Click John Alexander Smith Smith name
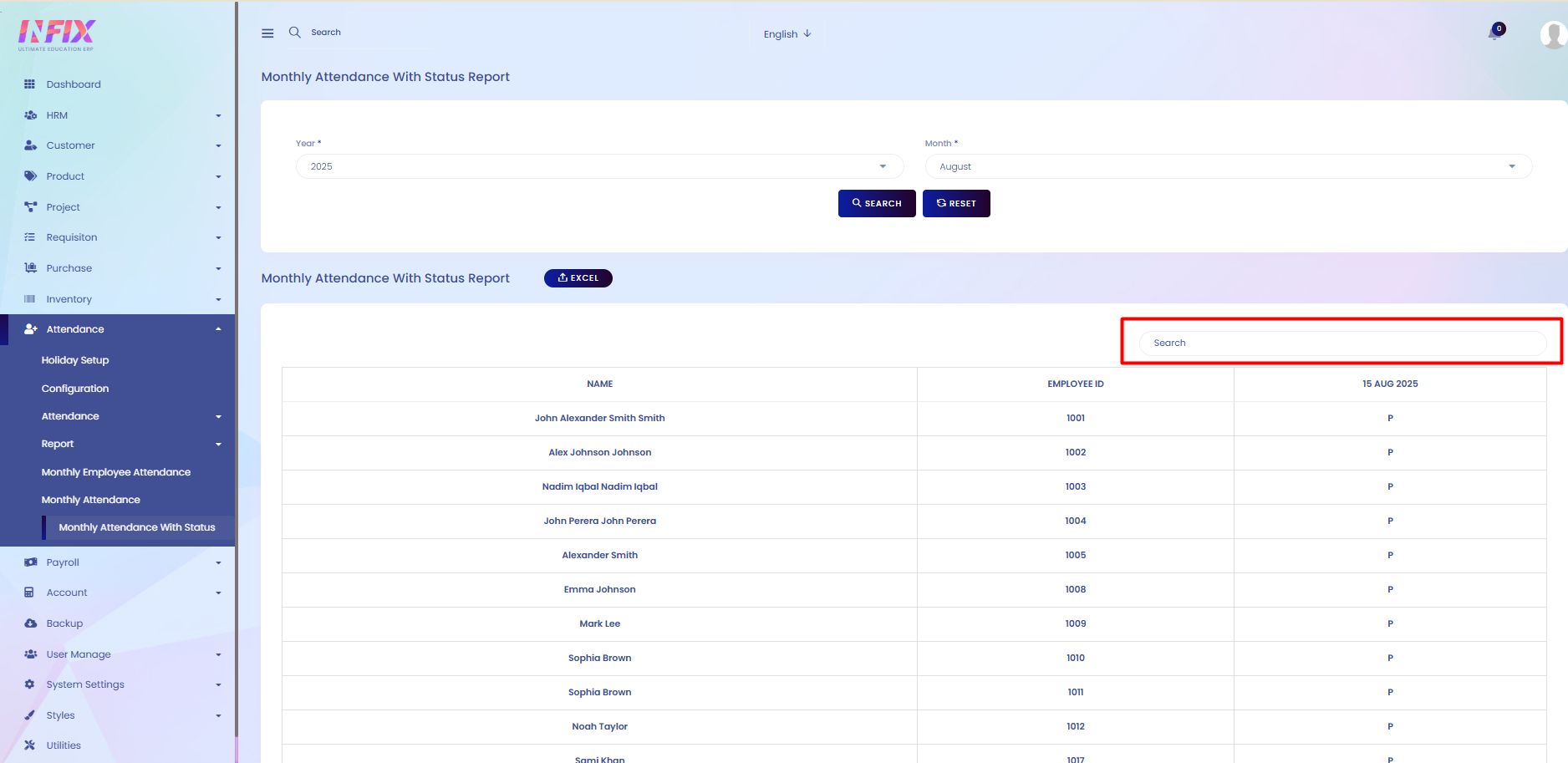The image size is (1568, 763). (600, 419)
